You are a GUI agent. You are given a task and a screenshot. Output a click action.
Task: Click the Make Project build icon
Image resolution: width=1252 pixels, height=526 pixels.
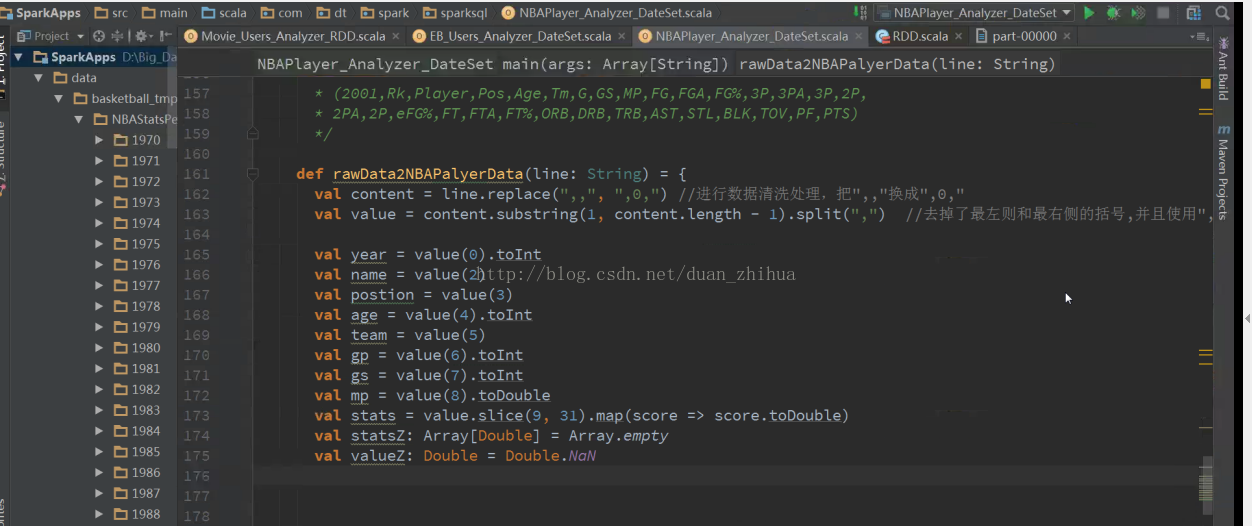pos(860,13)
